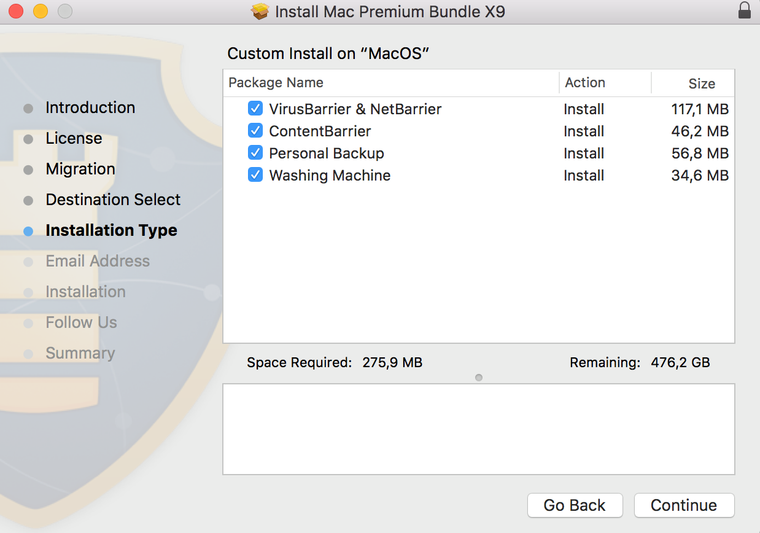This screenshot has height=533, width=760.
Task: Click the Follow Us step
Action: (81, 322)
